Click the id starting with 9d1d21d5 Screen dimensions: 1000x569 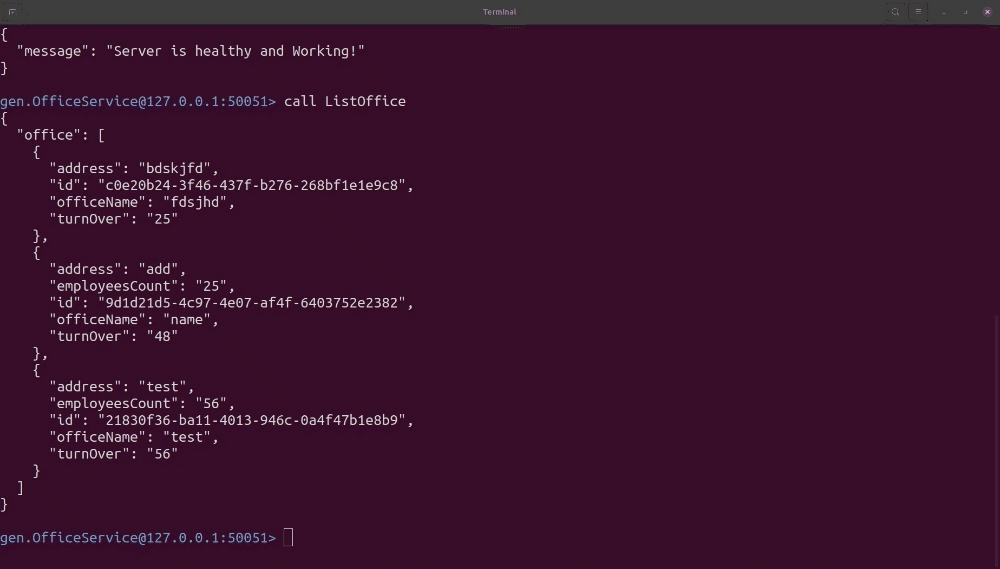(254, 303)
